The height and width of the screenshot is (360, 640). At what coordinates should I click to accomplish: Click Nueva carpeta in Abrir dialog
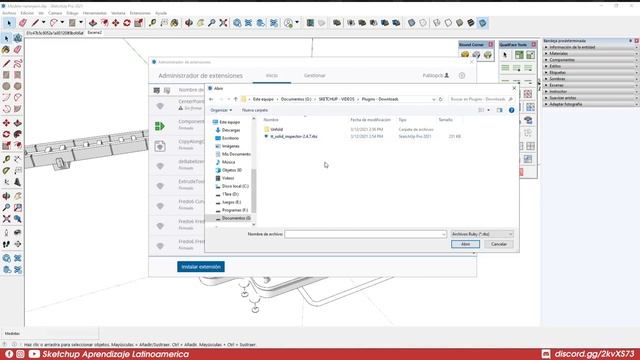coord(255,110)
